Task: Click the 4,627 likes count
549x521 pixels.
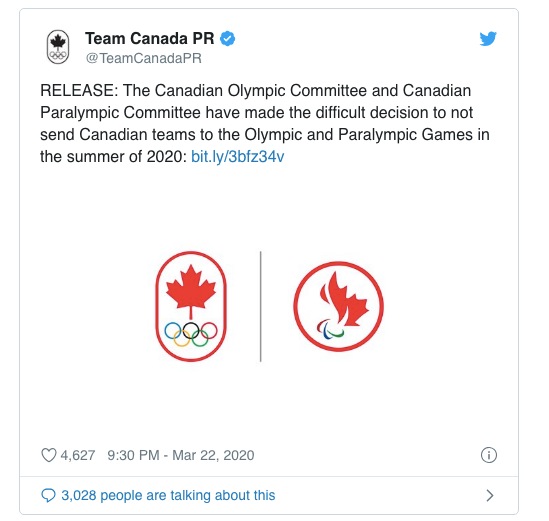Action: 78,455
